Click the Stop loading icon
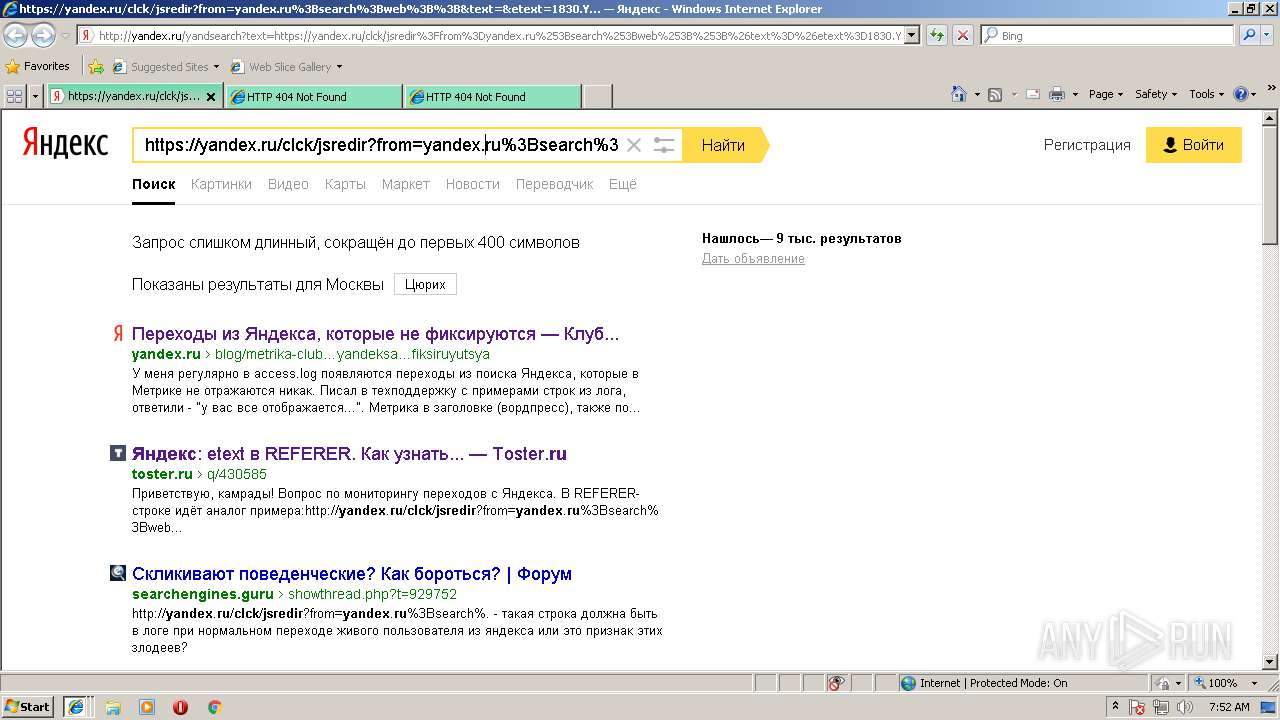The width and height of the screenshot is (1280, 720). coord(962,36)
